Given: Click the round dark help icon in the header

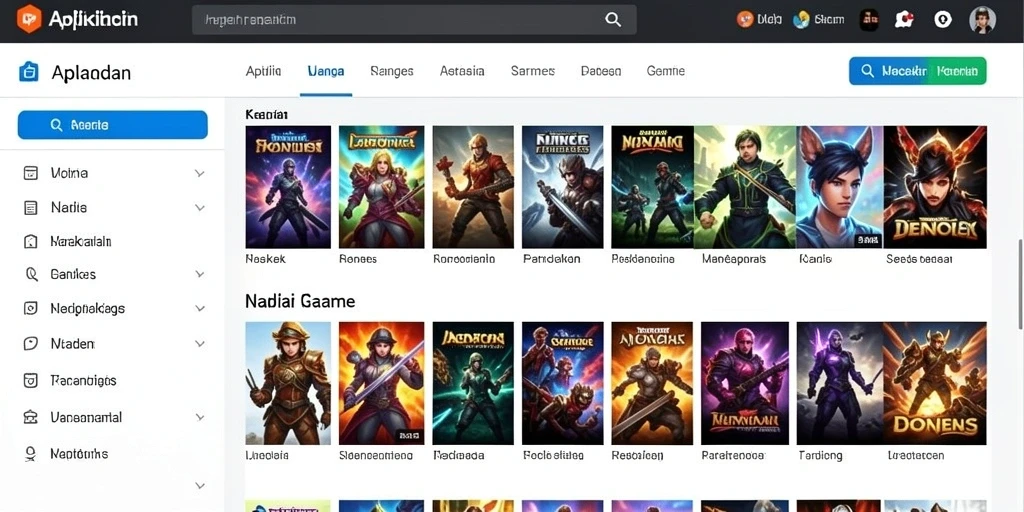Looking at the screenshot, I should (x=942, y=20).
